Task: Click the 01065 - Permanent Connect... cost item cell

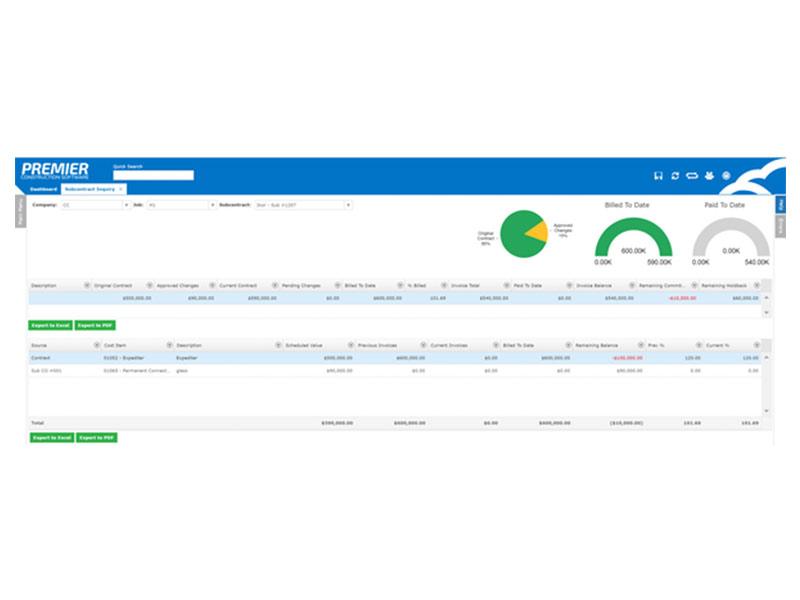Action: click(x=137, y=371)
